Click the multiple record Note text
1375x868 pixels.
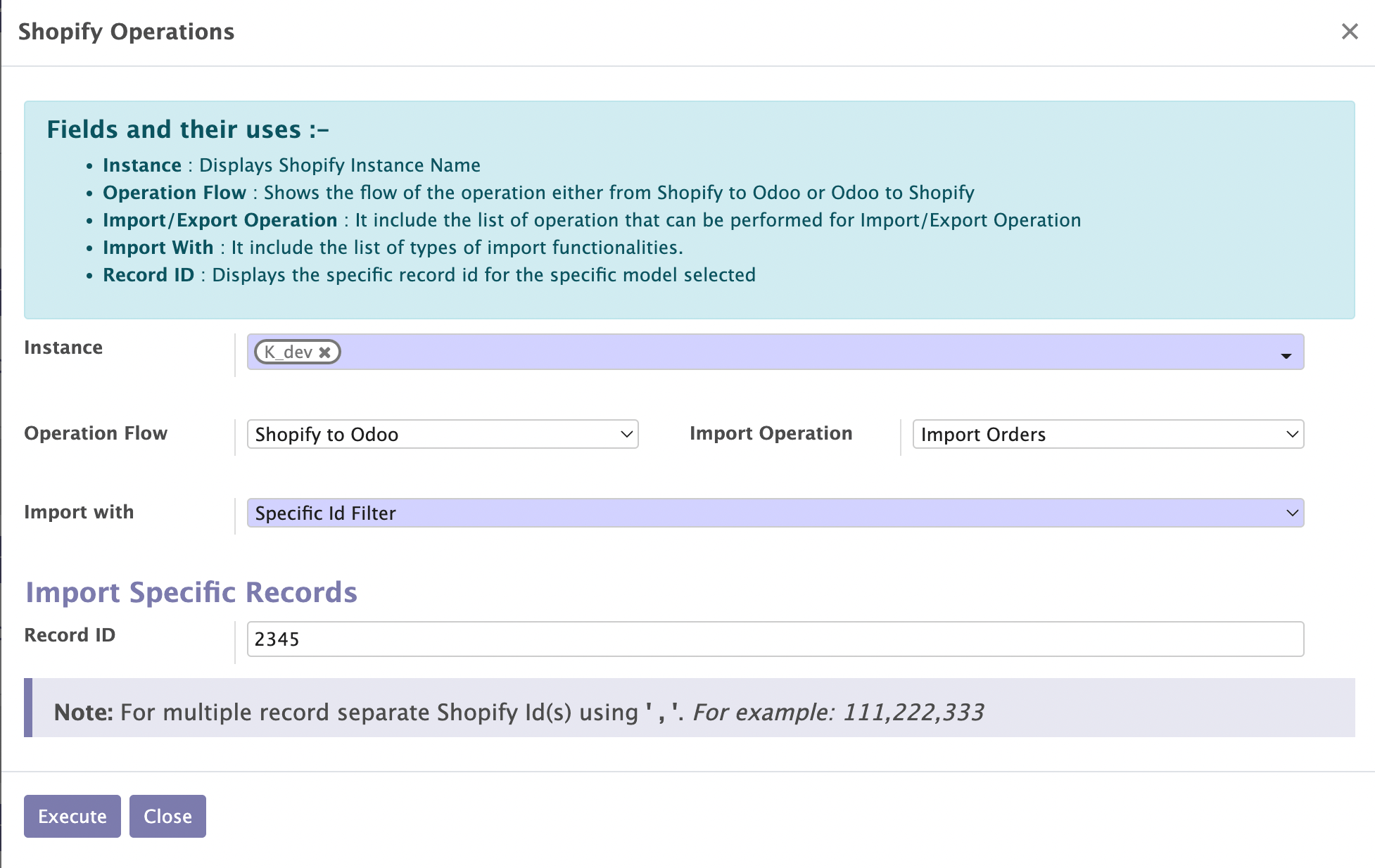(519, 713)
